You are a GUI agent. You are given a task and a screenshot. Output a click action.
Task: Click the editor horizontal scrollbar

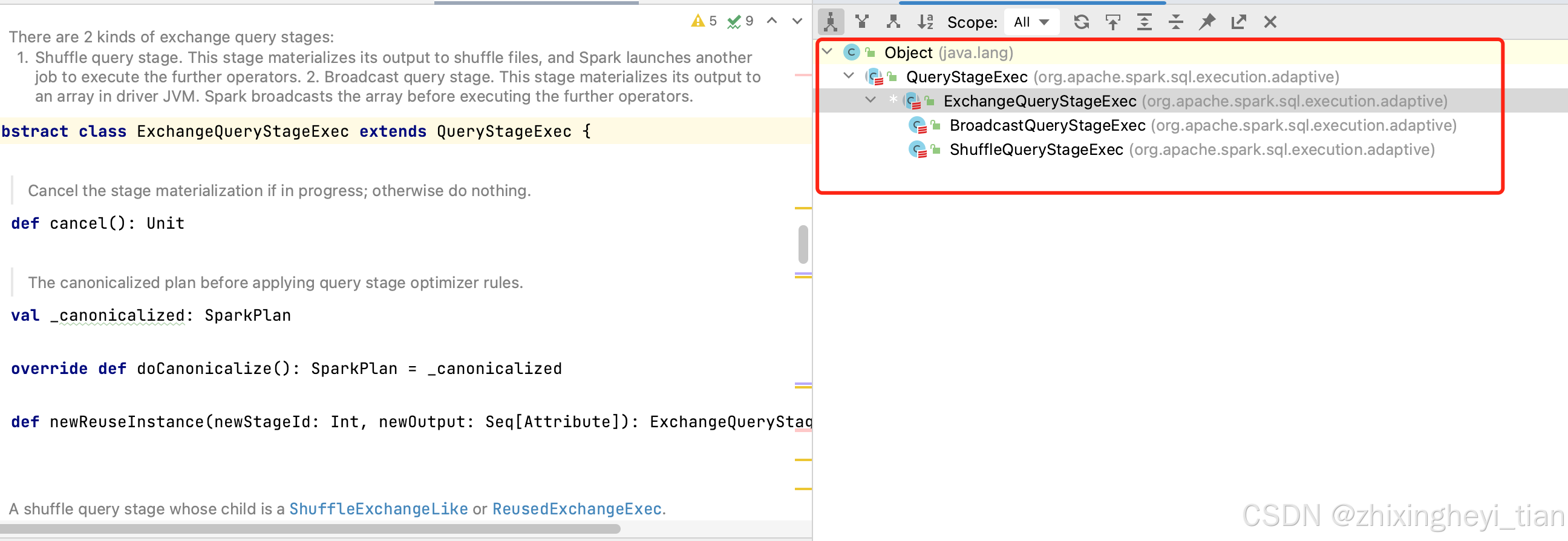point(310,529)
